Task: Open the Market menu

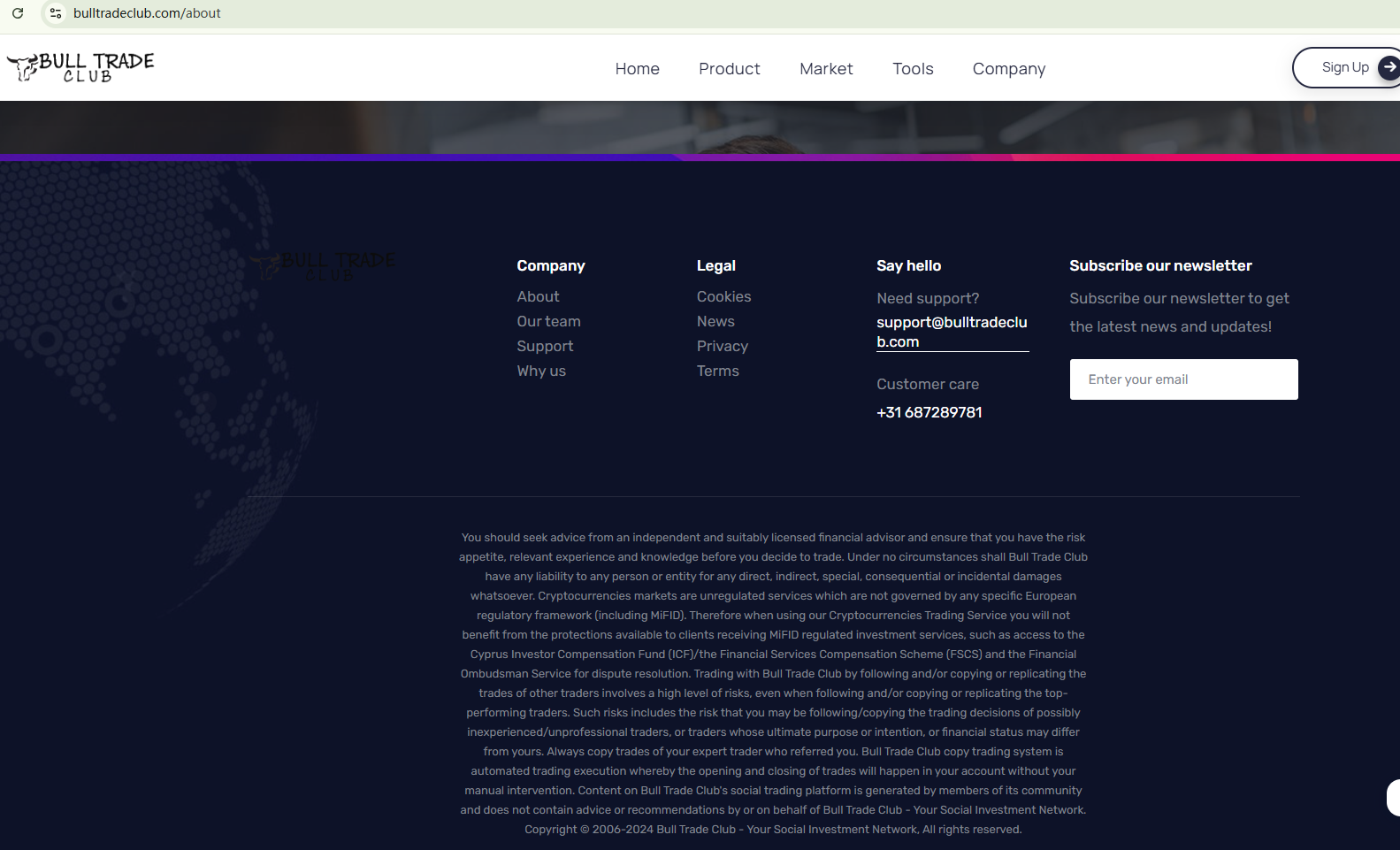Action: click(x=826, y=69)
